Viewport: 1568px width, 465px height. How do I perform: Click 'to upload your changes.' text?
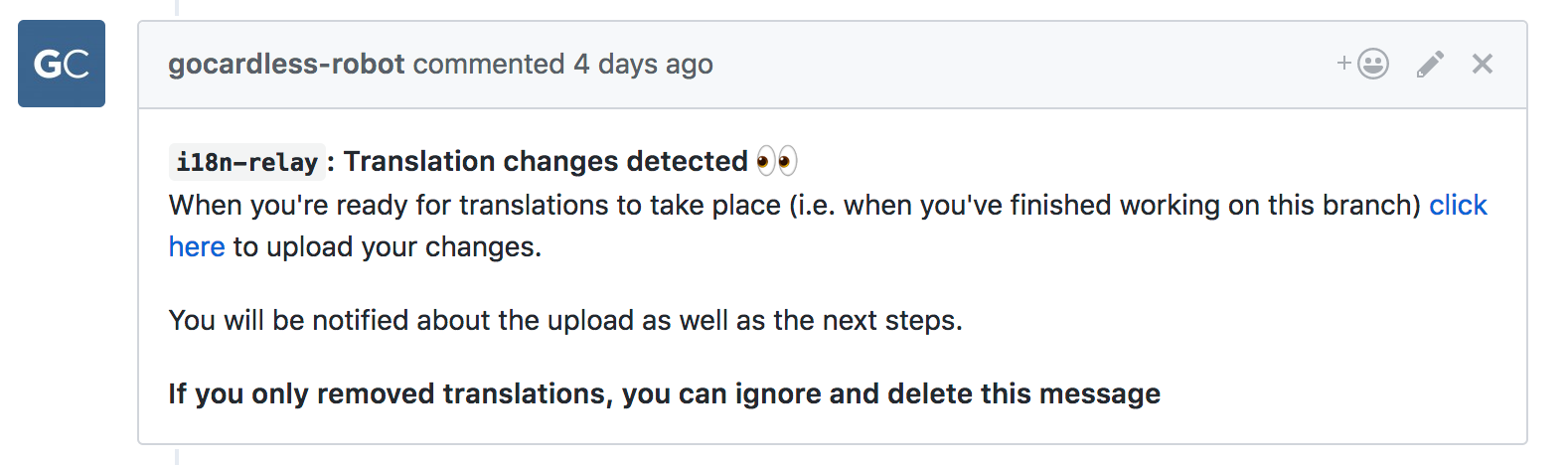click(388, 246)
